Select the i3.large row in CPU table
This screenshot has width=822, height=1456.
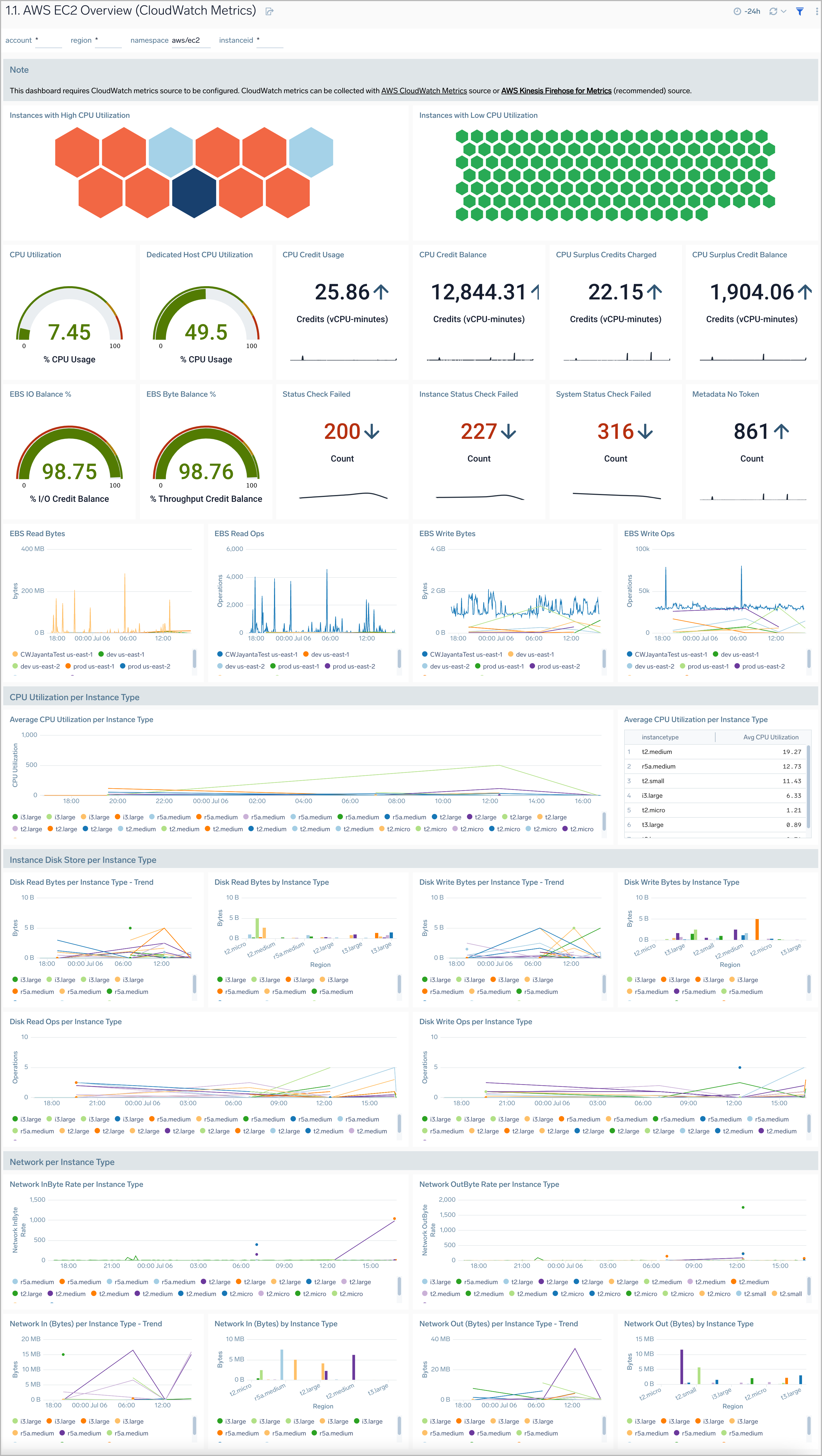715,796
